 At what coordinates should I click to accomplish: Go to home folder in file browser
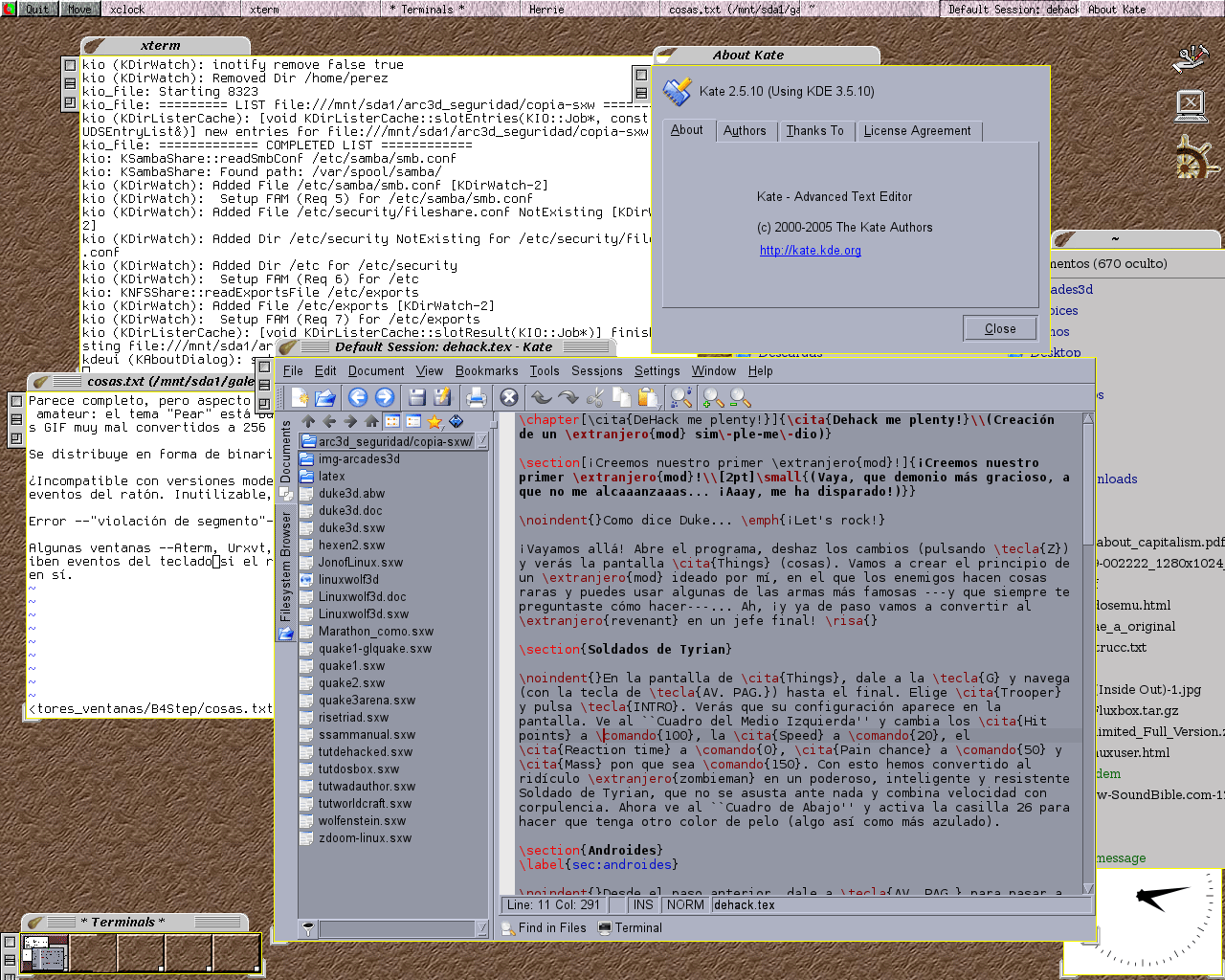pos(371,421)
